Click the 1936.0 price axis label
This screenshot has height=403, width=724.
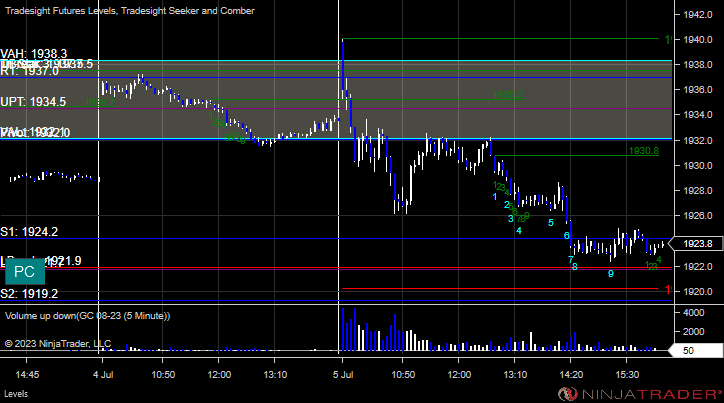(x=698, y=90)
